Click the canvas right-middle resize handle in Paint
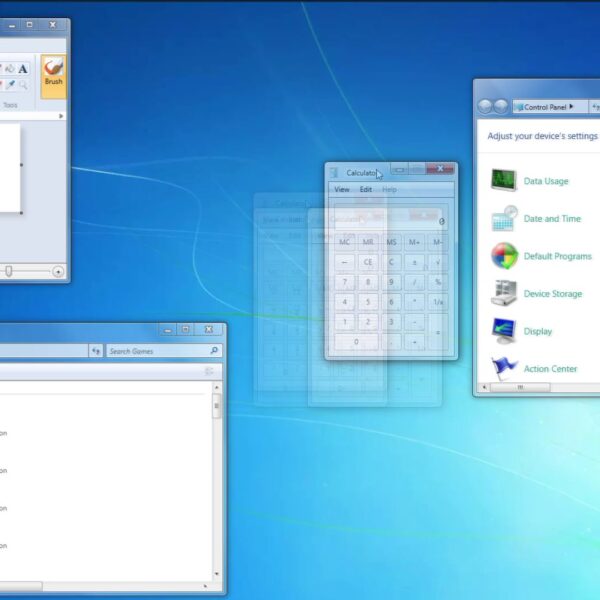This screenshot has width=600, height=600. 21,165
